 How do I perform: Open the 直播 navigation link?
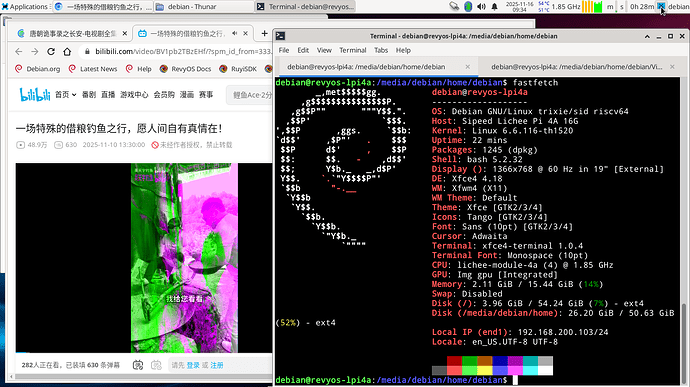coord(108,95)
